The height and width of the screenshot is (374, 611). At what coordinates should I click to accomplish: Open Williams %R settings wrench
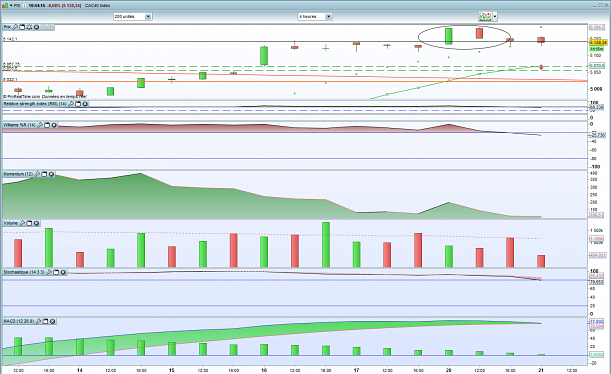coord(40,125)
